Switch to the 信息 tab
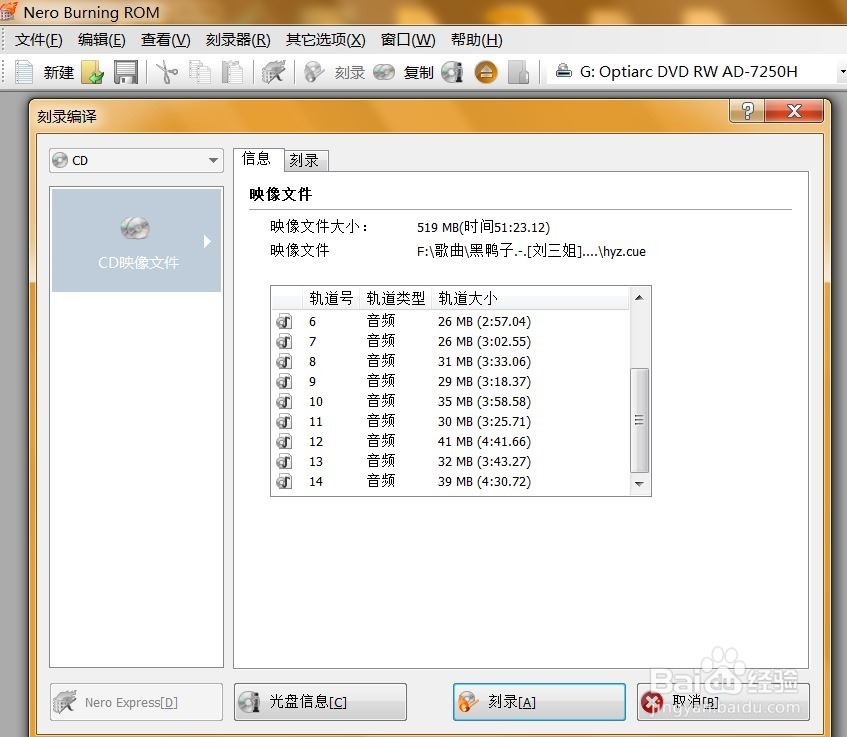This screenshot has height=737, width=847. coord(257,159)
